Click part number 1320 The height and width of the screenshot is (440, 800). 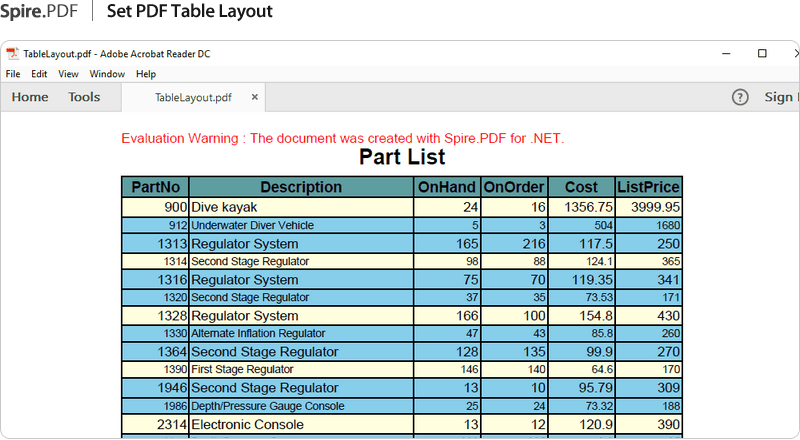click(176, 297)
